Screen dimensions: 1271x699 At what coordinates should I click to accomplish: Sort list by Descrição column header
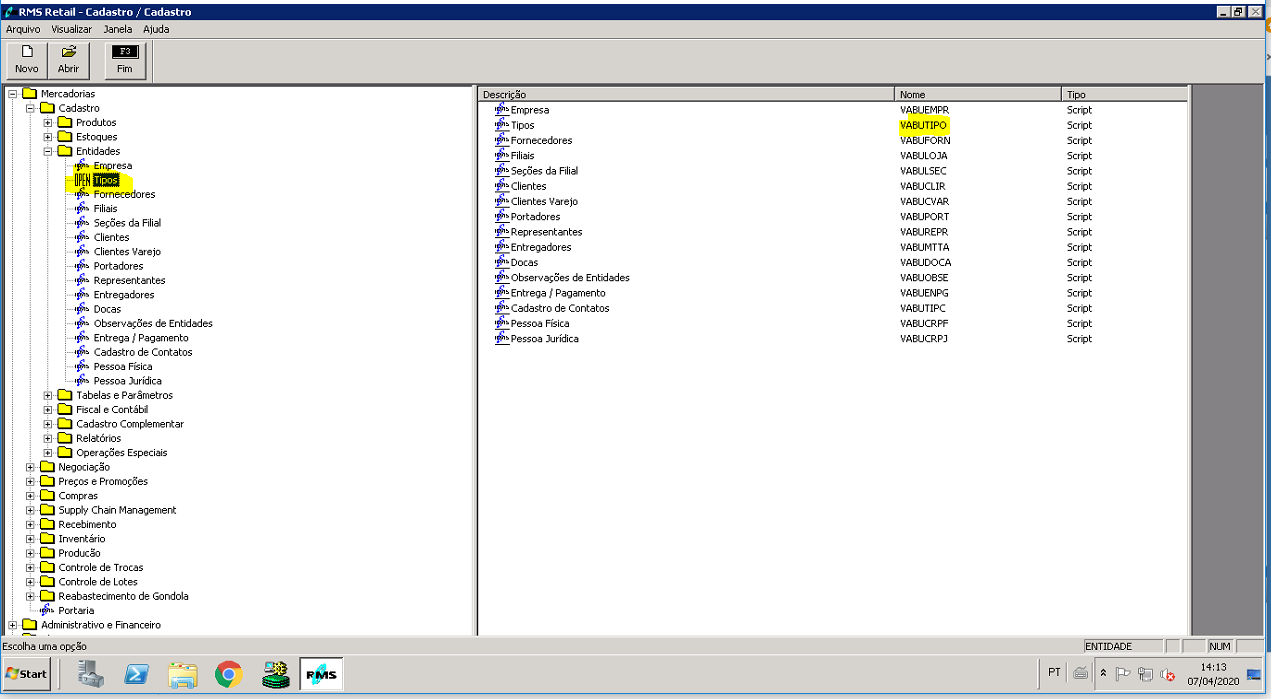tap(686, 94)
